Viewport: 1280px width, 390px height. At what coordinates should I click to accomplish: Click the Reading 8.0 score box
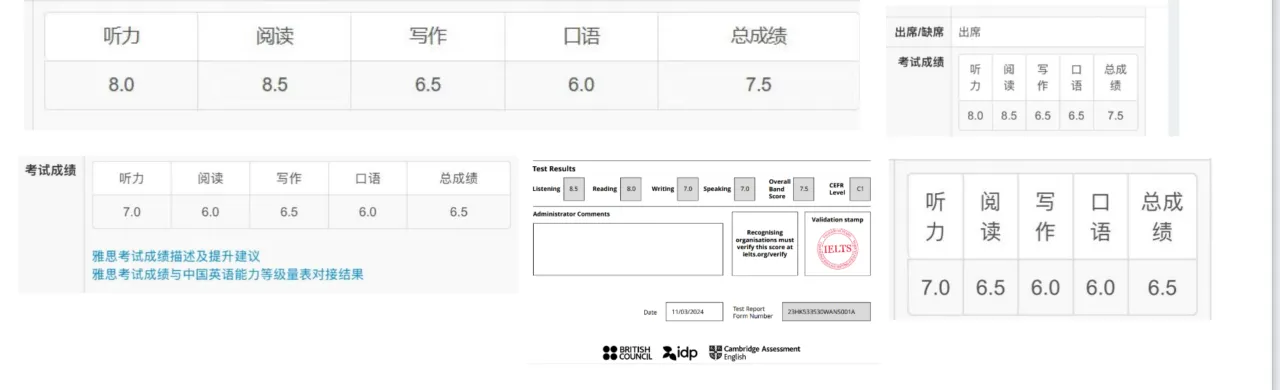click(631, 188)
